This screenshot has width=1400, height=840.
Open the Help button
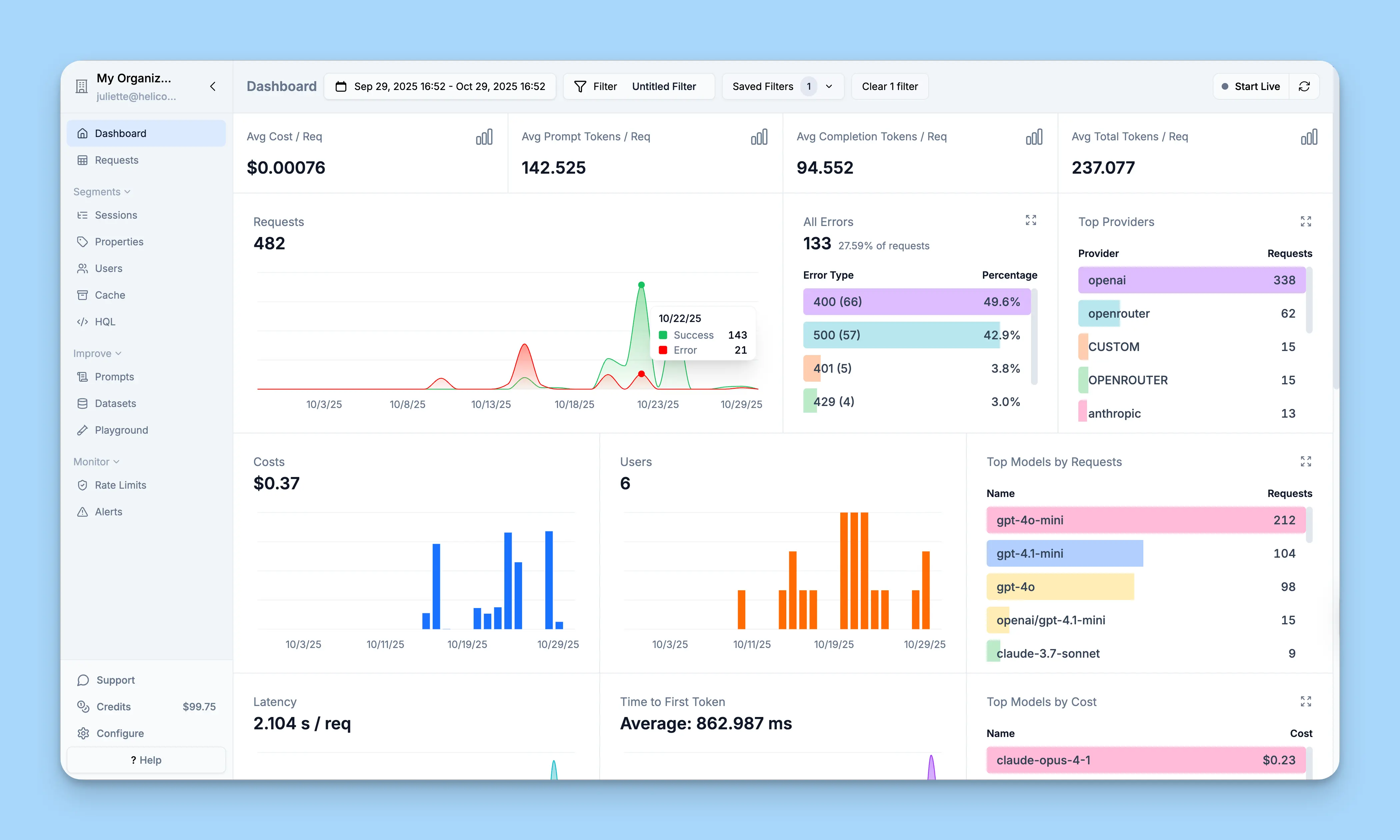click(146, 760)
